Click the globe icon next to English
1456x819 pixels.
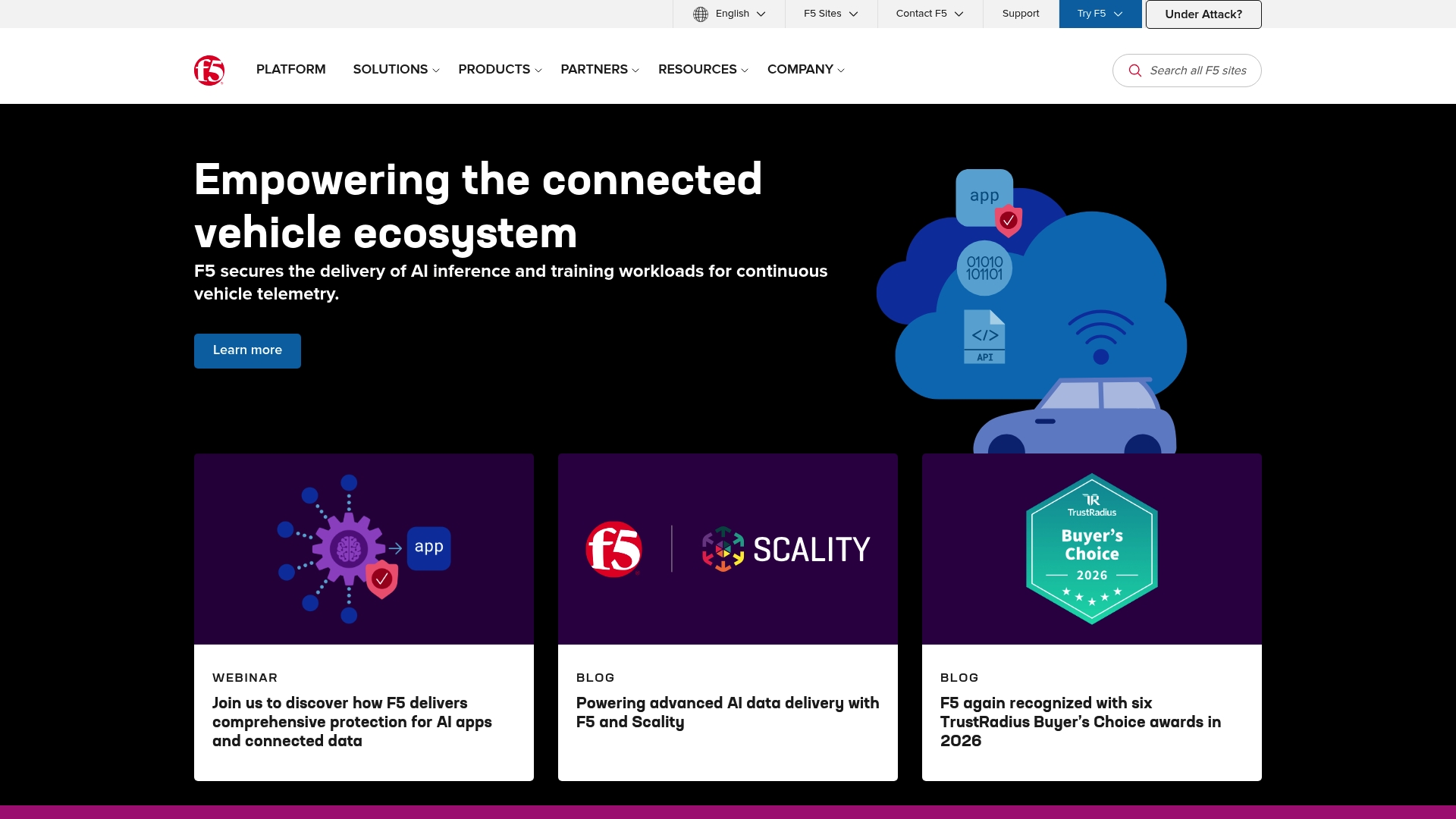pos(700,14)
